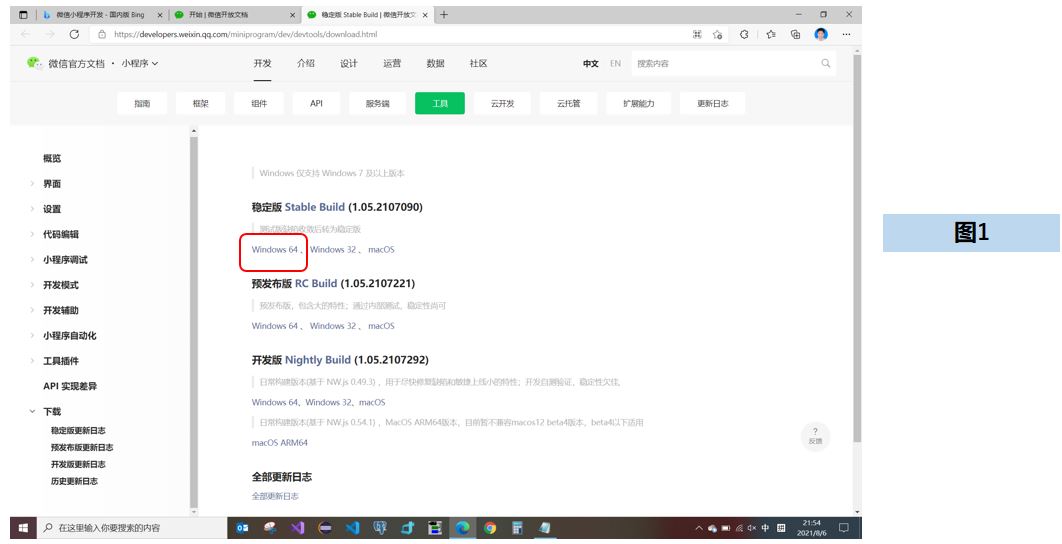This screenshot has width=1062, height=544.
Task: Click the browser address bar URL
Action: coord(246,35)
